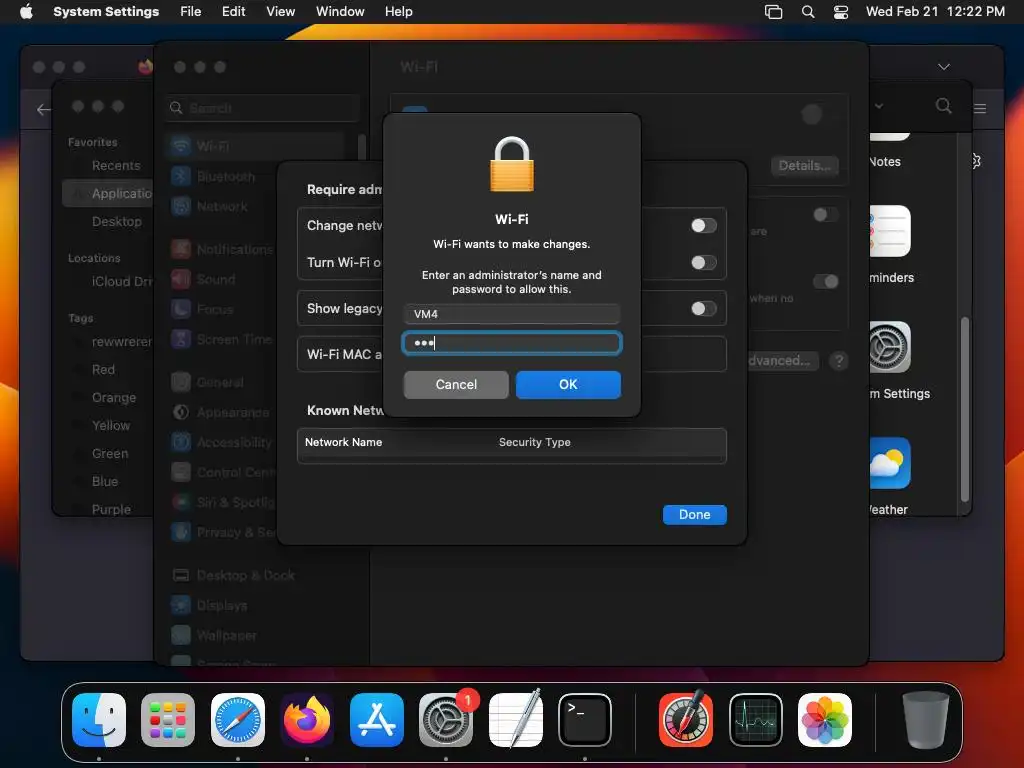This screenshot has height=768, width=1024.
Task: Expand the chevron in the rear window toolbar
Action: [x=944, y=67]
